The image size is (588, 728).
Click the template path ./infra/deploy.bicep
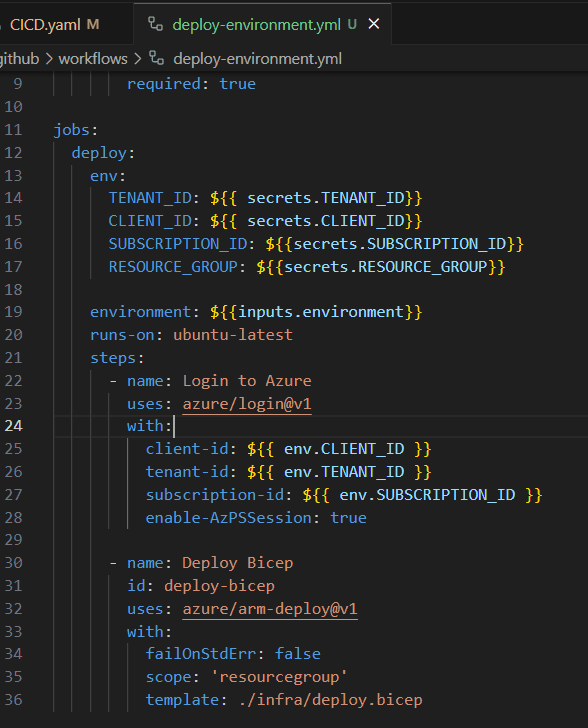tap(330, 699)
